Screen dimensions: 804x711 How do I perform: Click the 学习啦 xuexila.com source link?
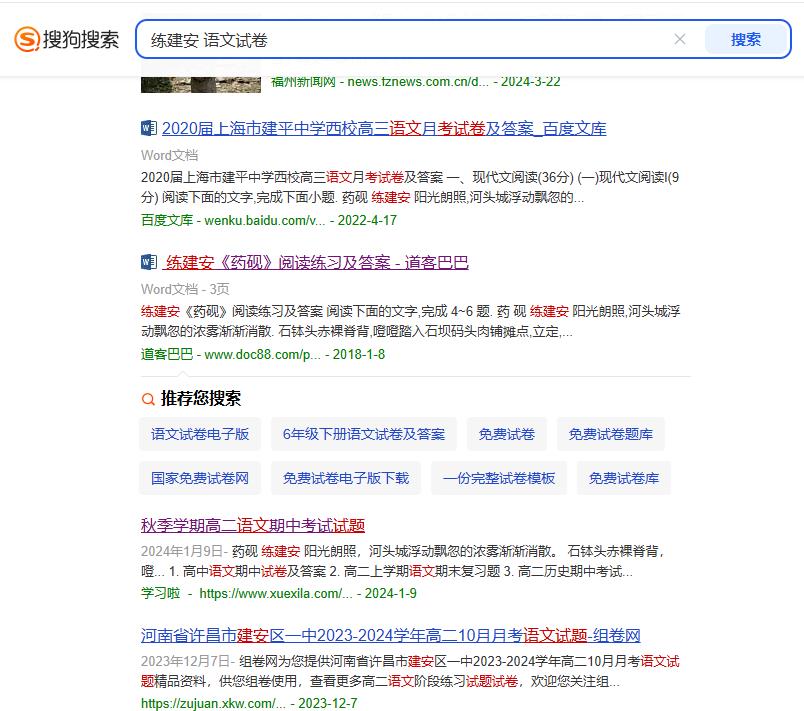(x=247, y=594)
